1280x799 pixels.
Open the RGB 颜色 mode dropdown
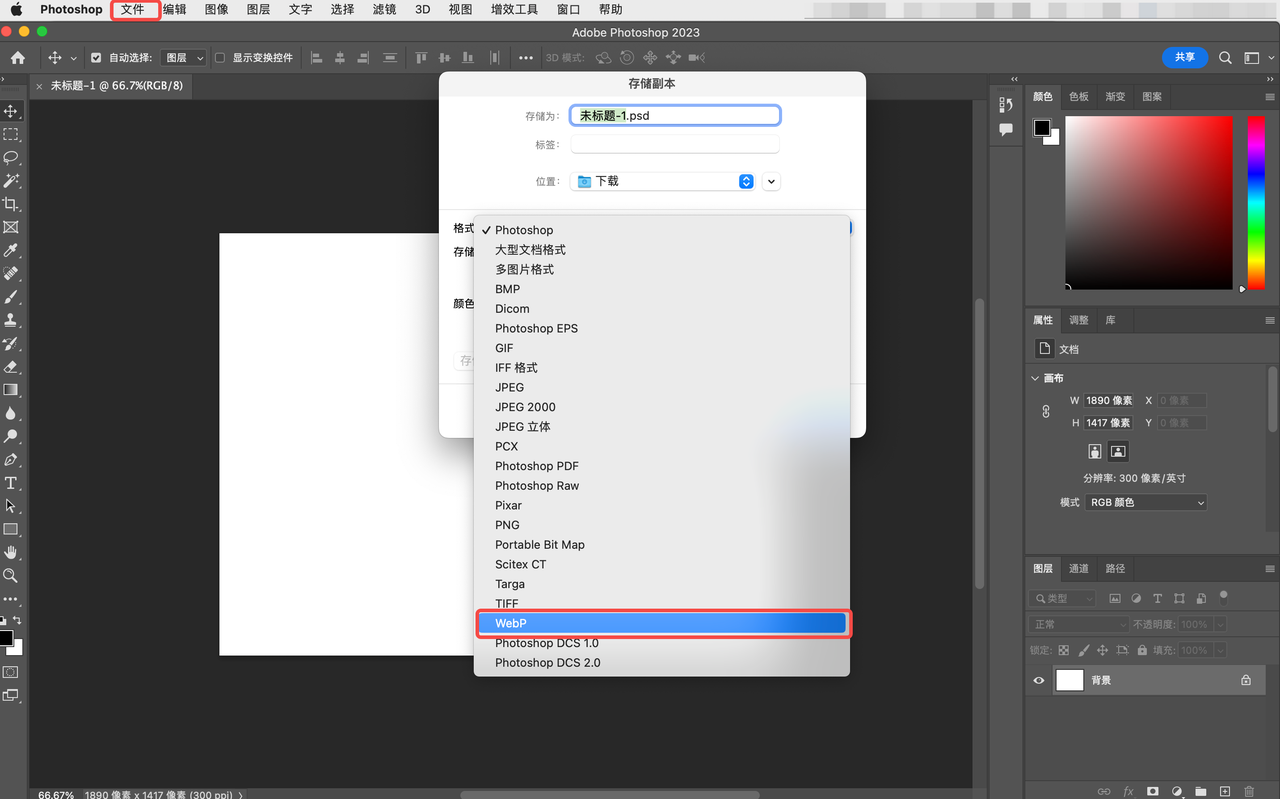click(1145, 501)
